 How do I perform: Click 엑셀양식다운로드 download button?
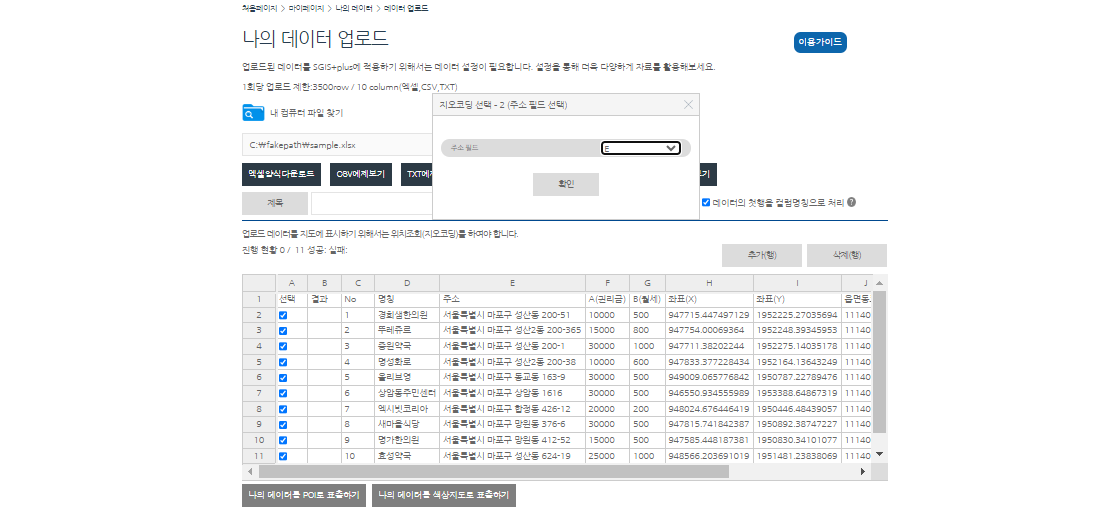(x=281, y=174)
